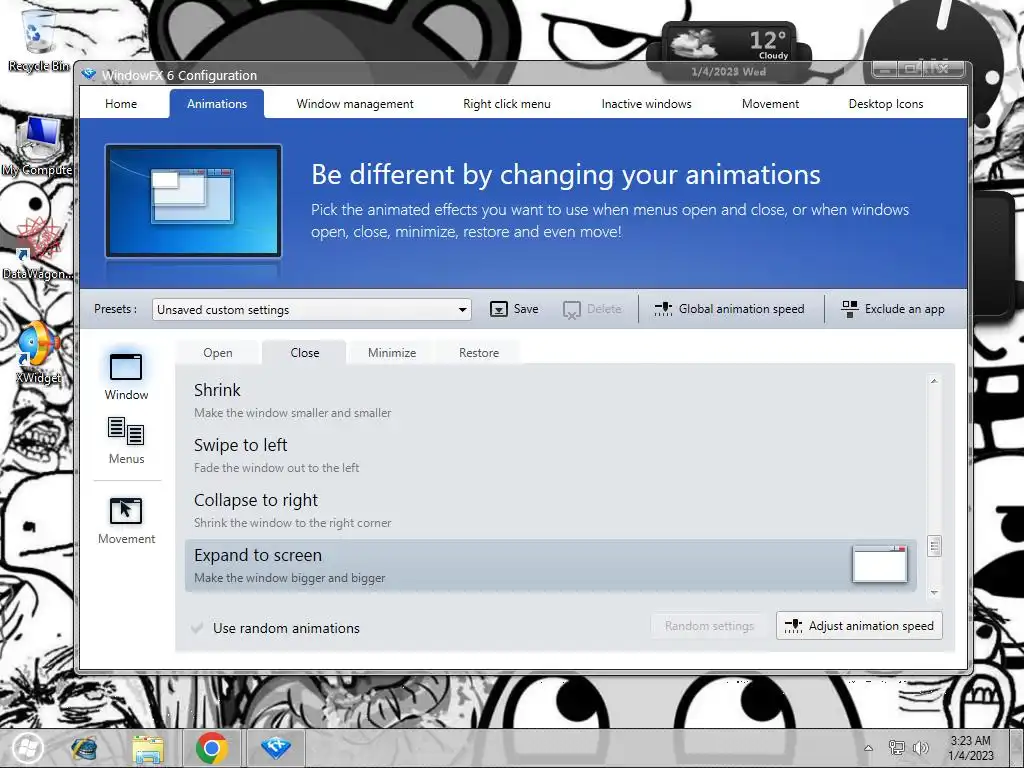Click the weather widget showing 12°

coord(729,51)
